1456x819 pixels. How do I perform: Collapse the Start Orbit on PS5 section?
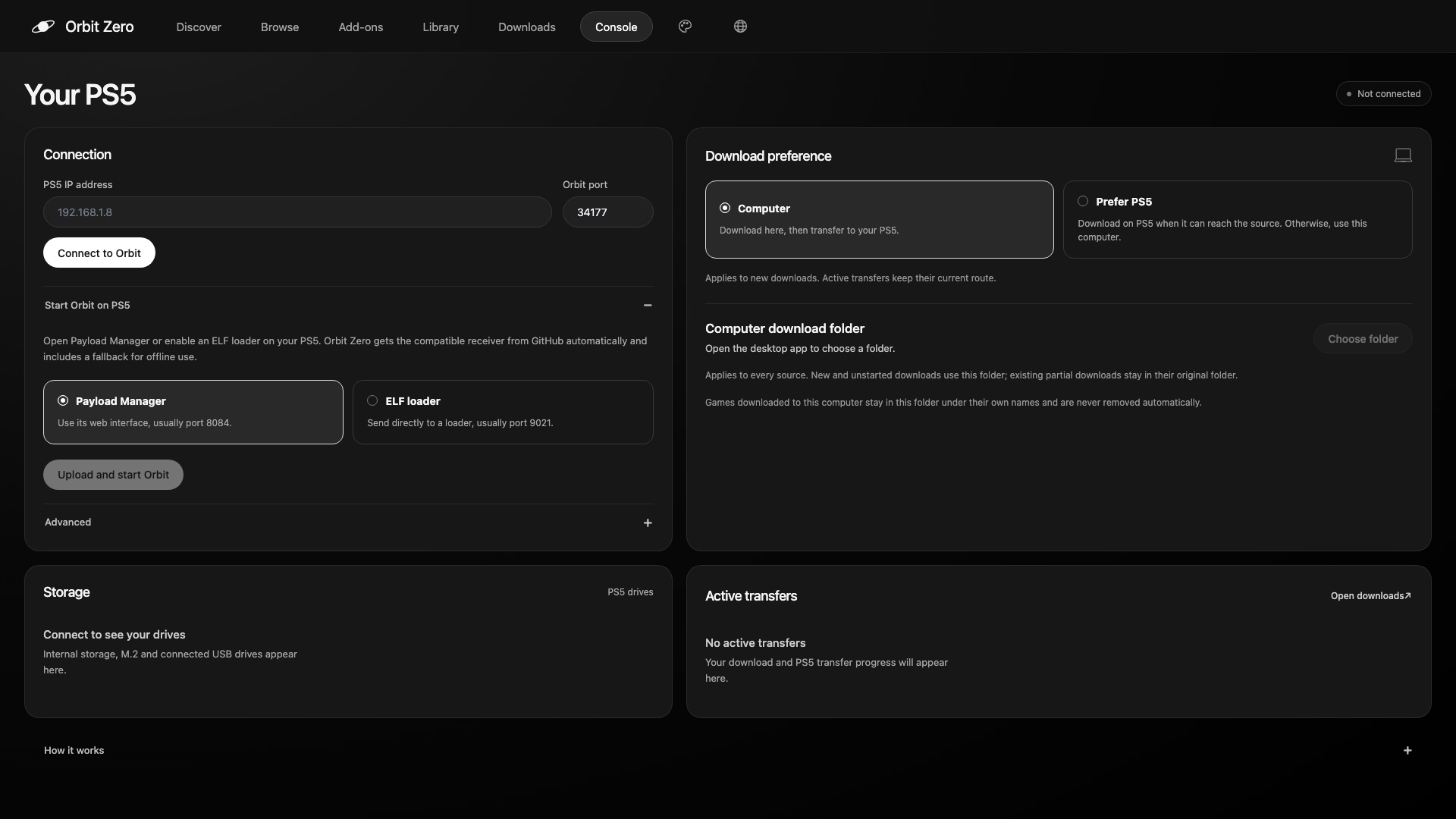point(348,306)
